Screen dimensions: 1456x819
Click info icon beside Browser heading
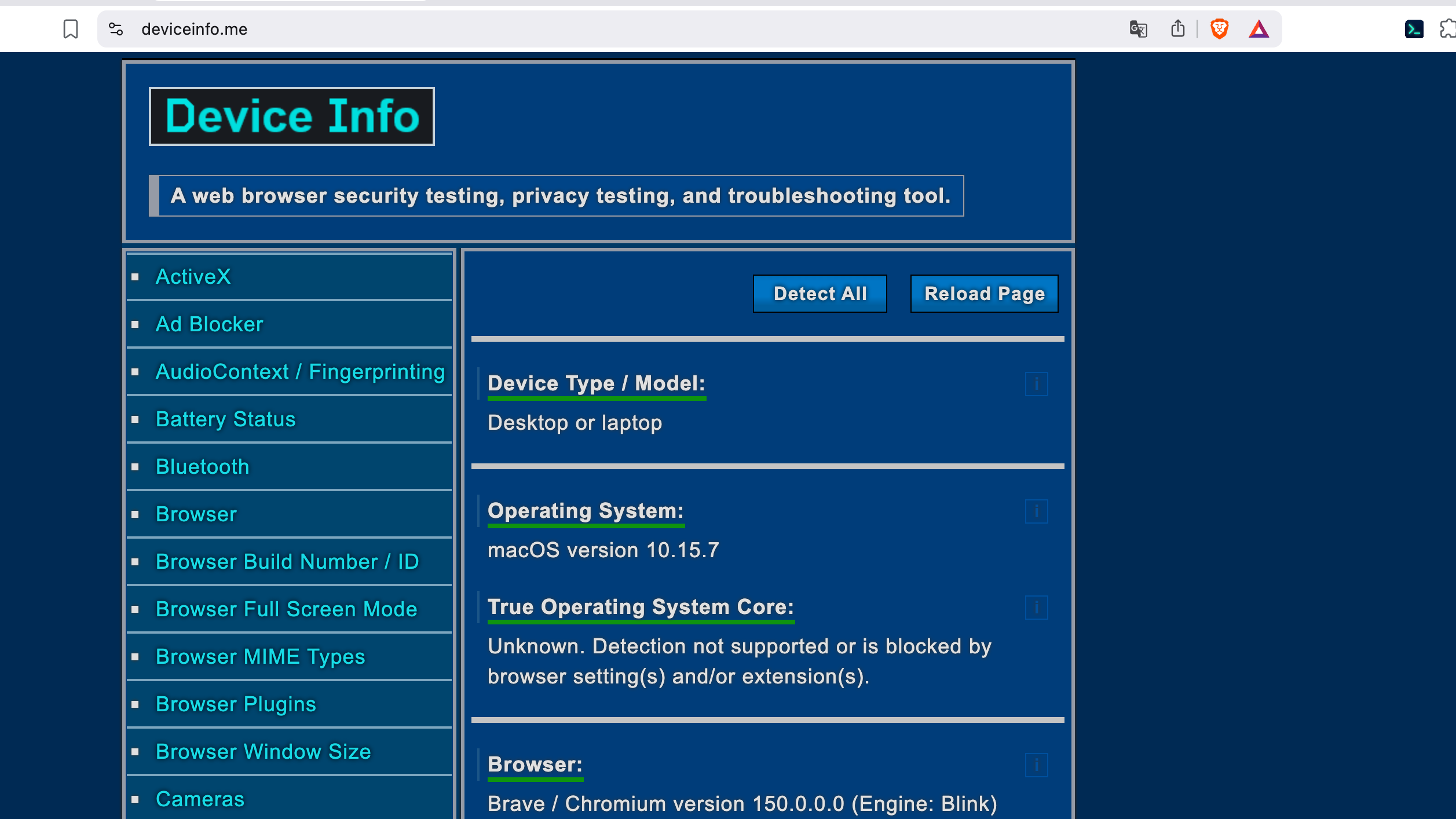[x=1036, y=765]
